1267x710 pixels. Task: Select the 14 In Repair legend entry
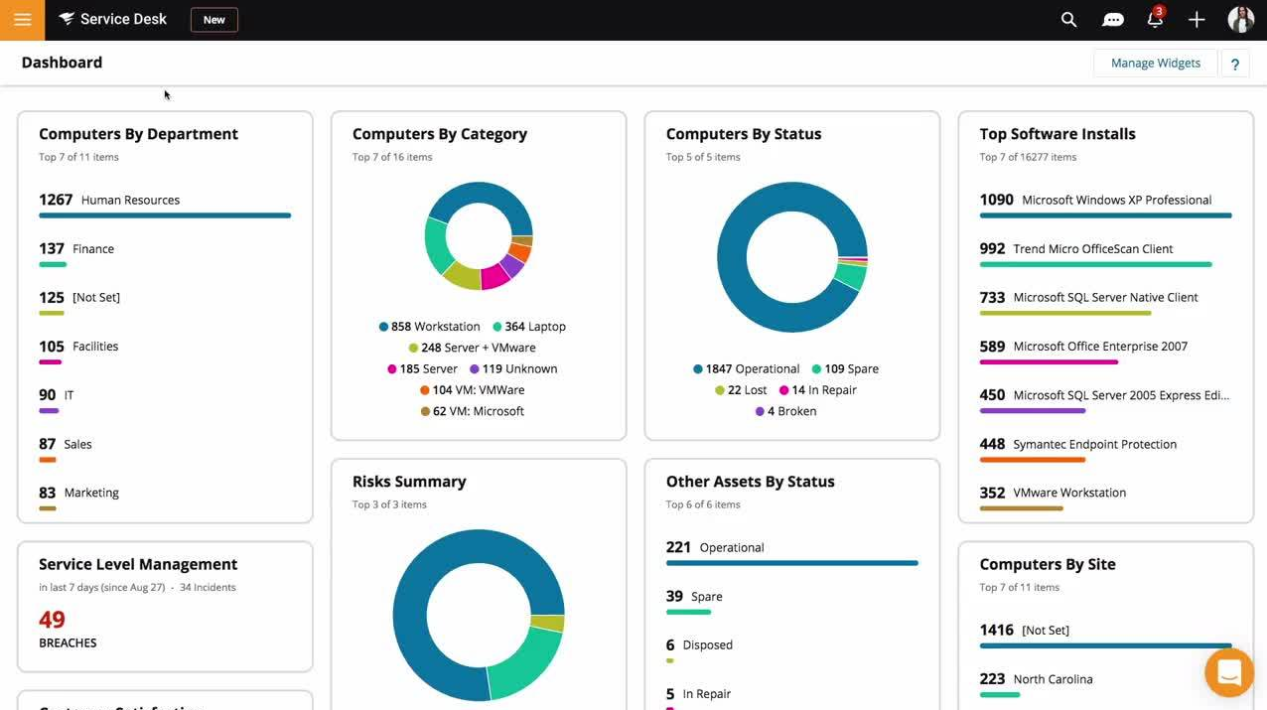point(817,390)
